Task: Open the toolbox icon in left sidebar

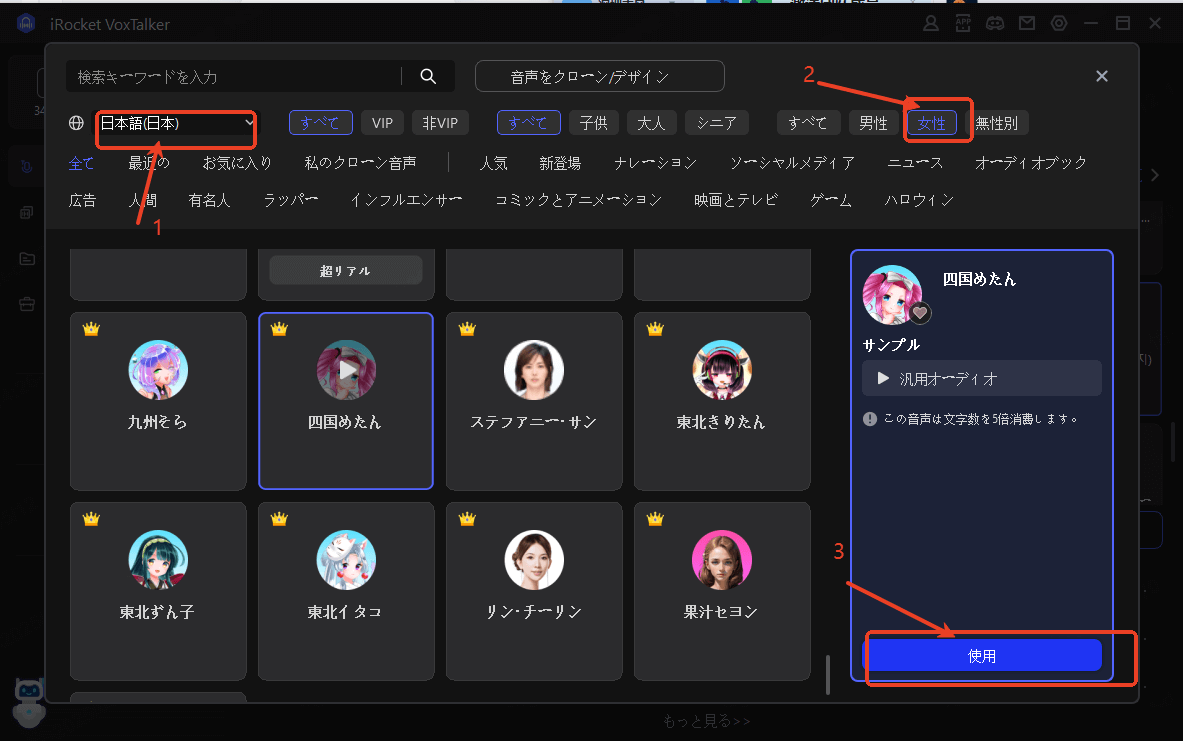Action: (27, 304)
